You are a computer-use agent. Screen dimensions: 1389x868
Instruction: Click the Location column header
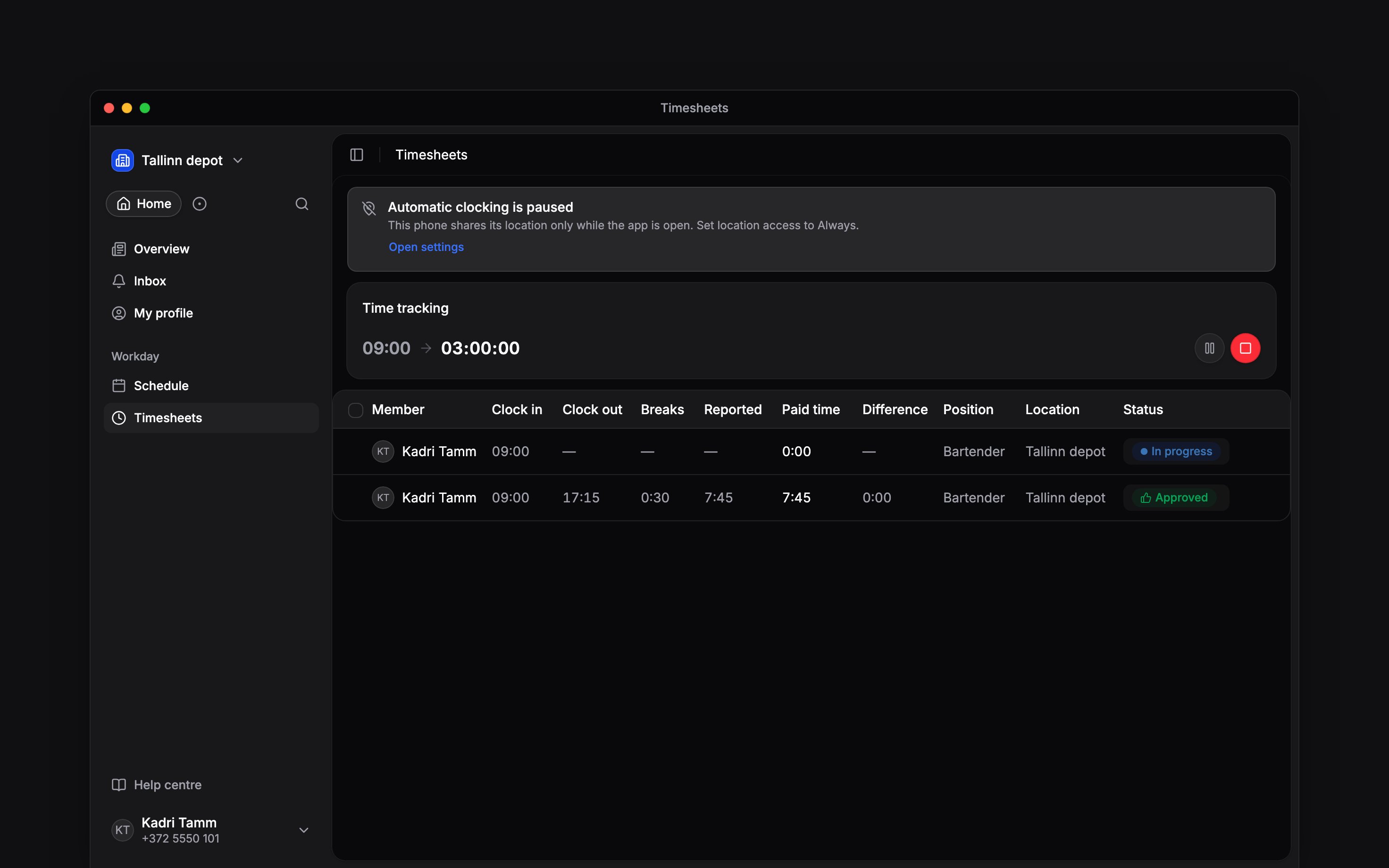[1052, 410]
